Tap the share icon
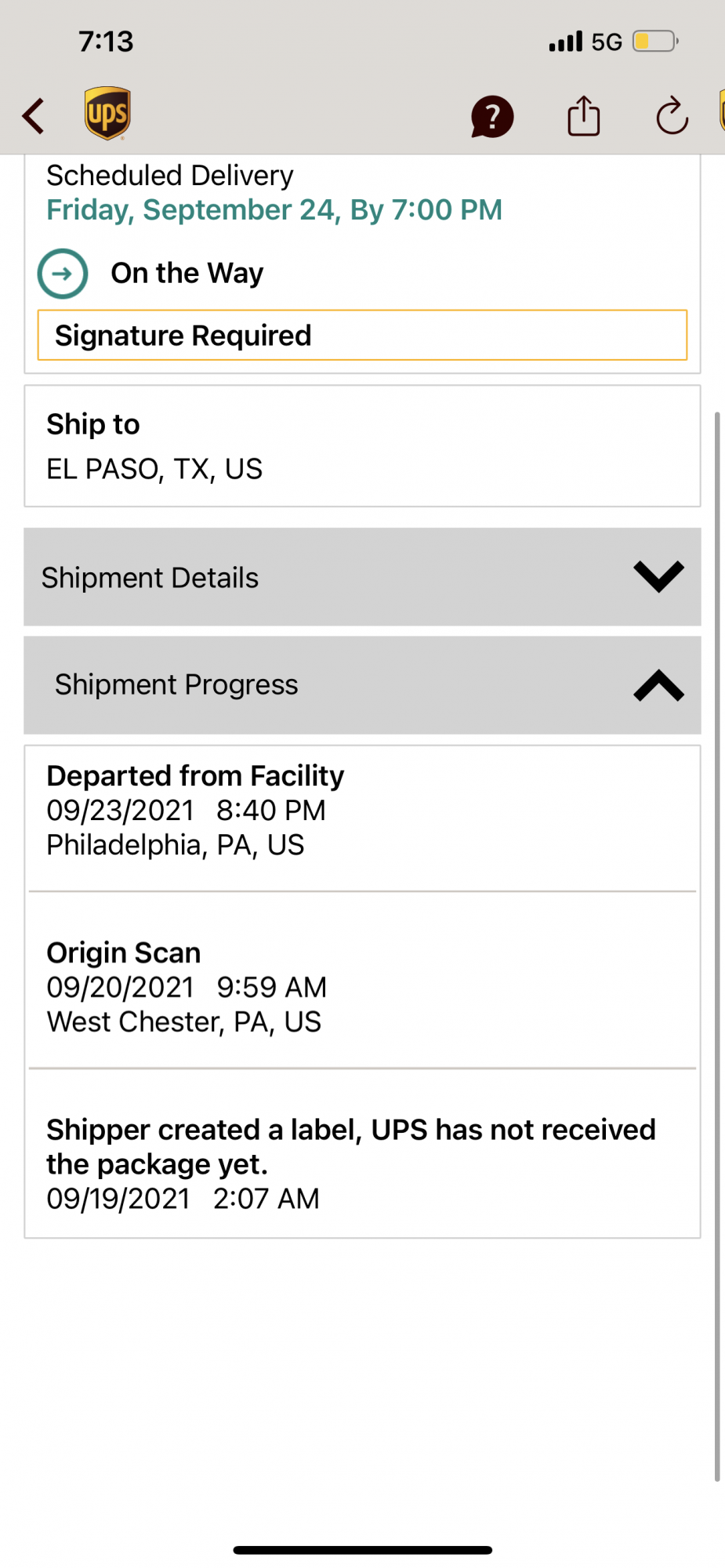 tap(583, 116)
